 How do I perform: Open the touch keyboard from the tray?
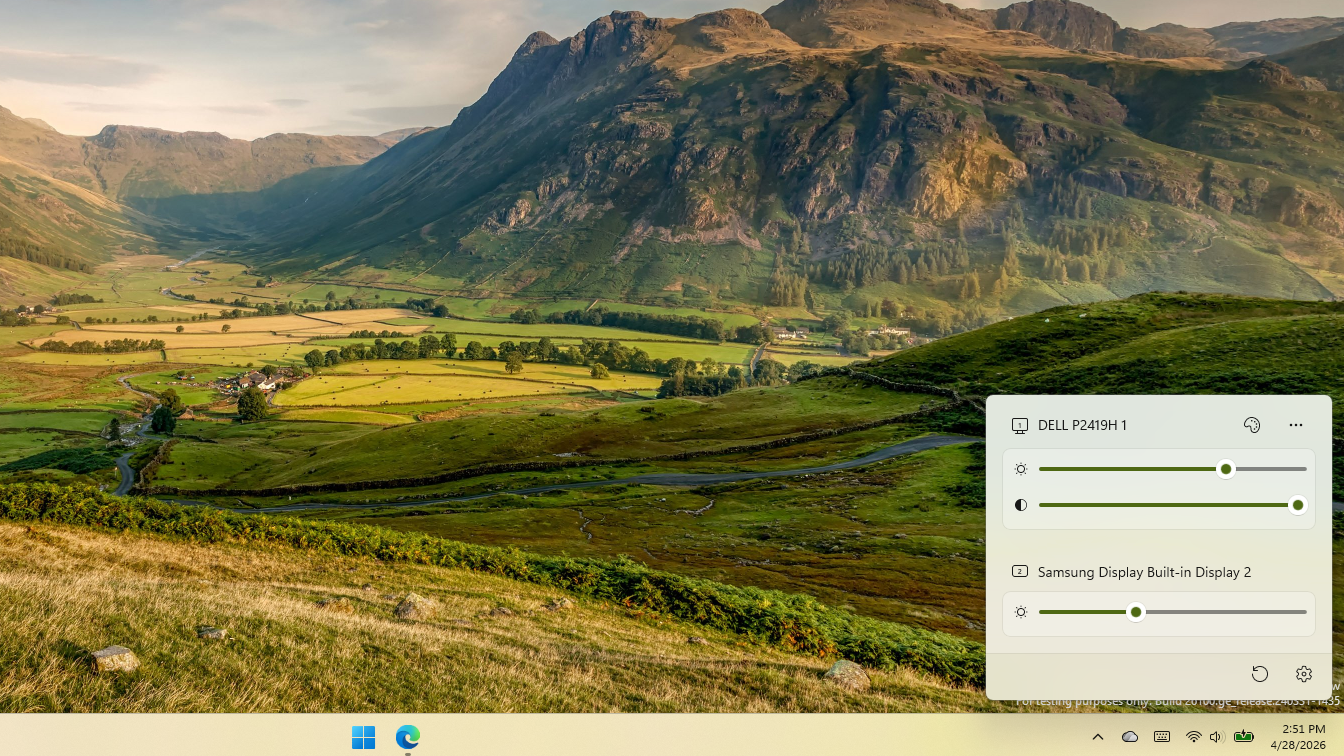point(1163,737)
